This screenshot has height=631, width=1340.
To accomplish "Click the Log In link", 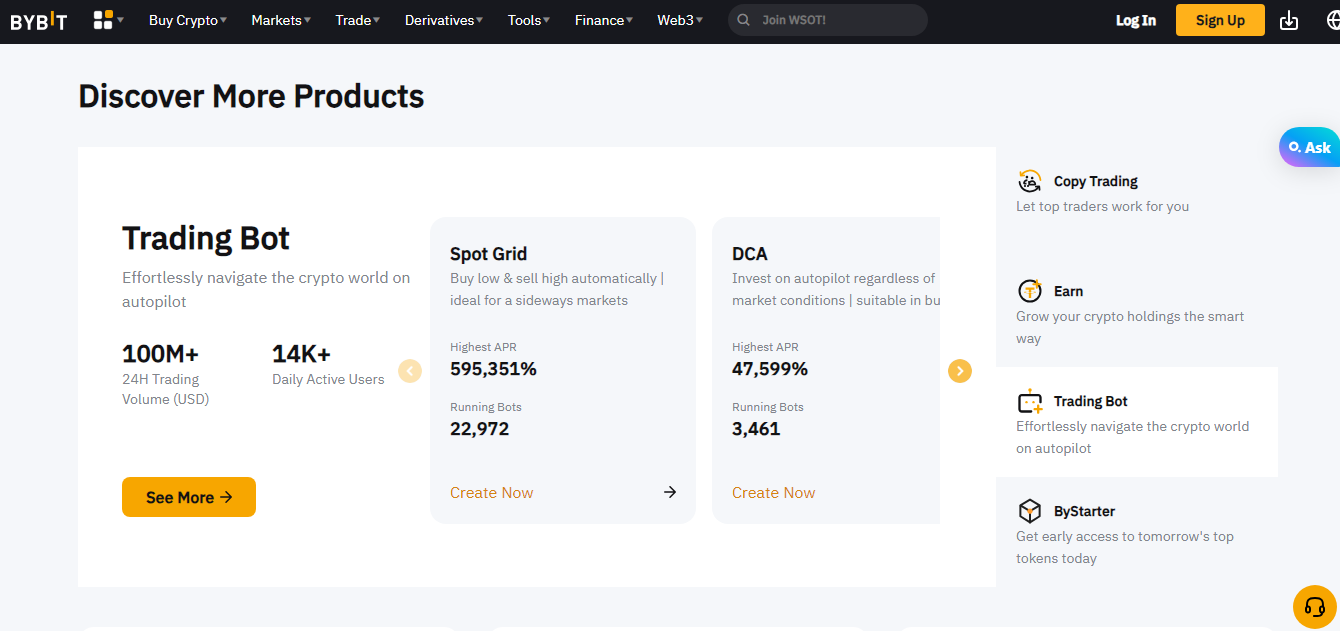I will (1136, 20).
